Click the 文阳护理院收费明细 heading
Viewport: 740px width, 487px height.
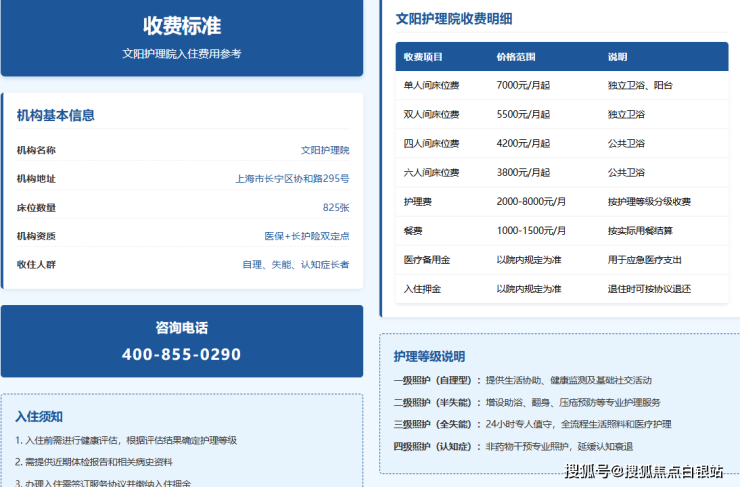[x=454, y=19]
